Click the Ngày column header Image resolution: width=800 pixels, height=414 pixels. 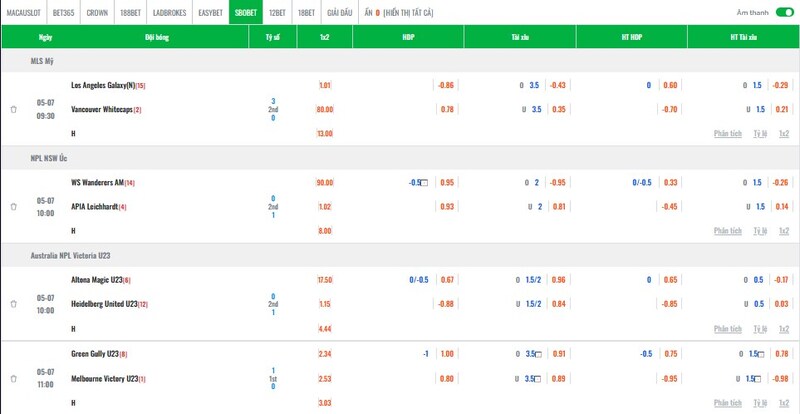pos(45,37)
